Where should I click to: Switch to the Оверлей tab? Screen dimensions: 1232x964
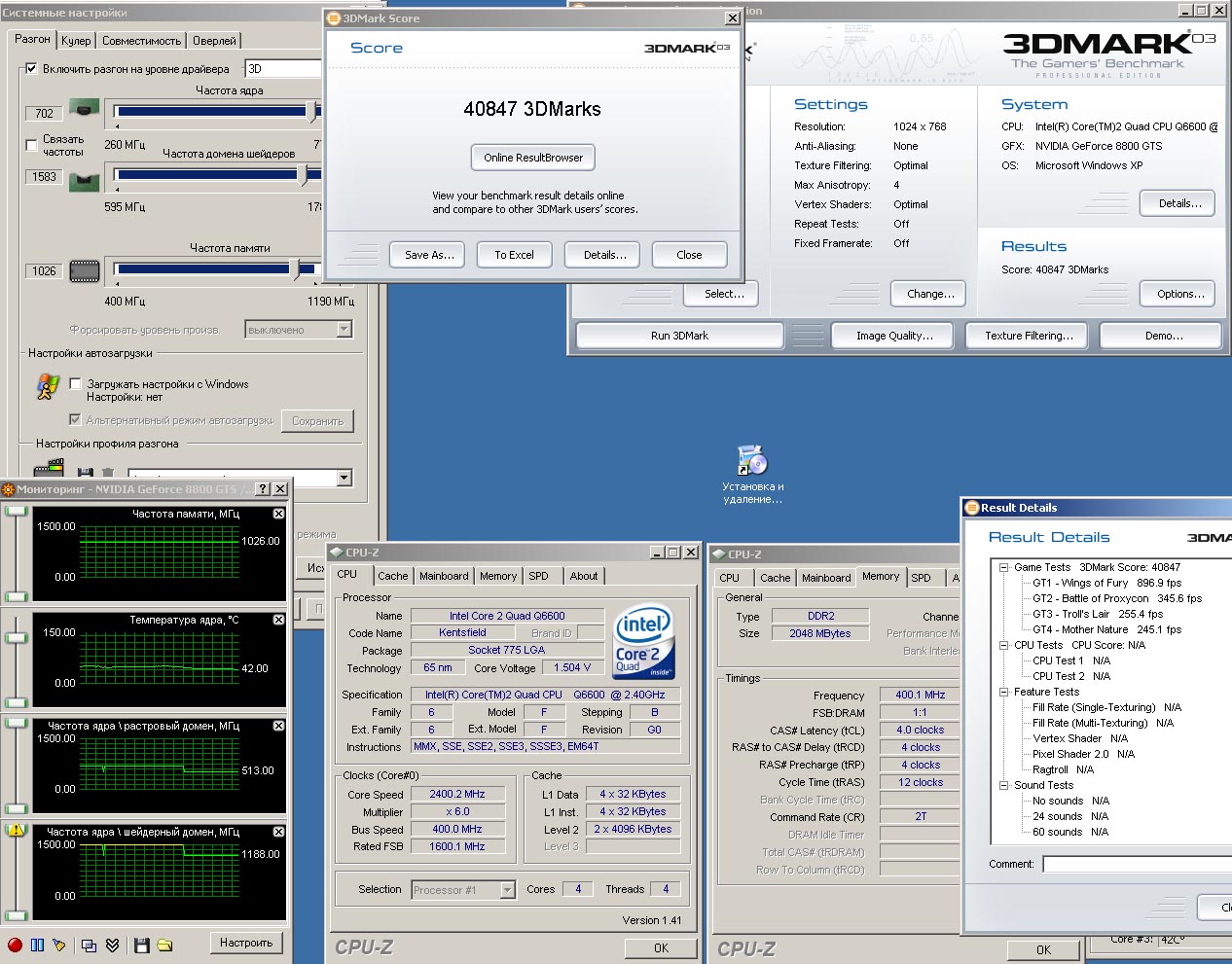214,41
